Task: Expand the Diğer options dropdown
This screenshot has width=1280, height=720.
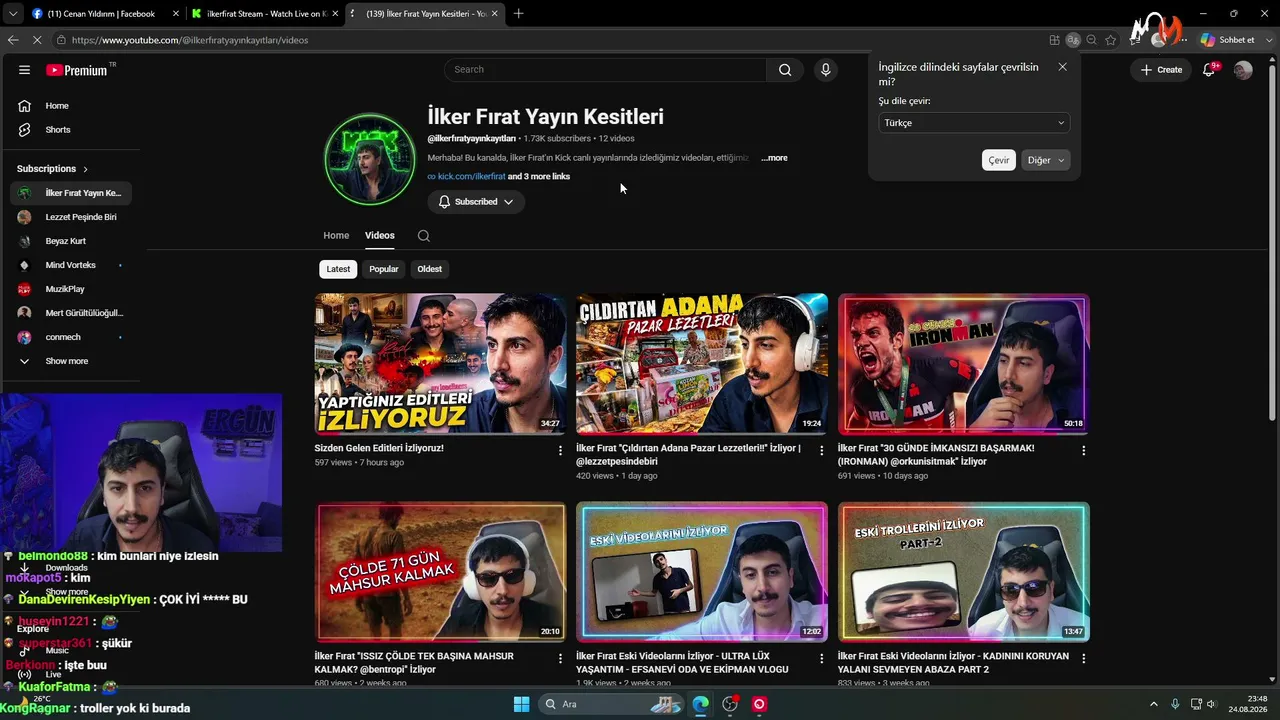Action: tap(1047, 160)
